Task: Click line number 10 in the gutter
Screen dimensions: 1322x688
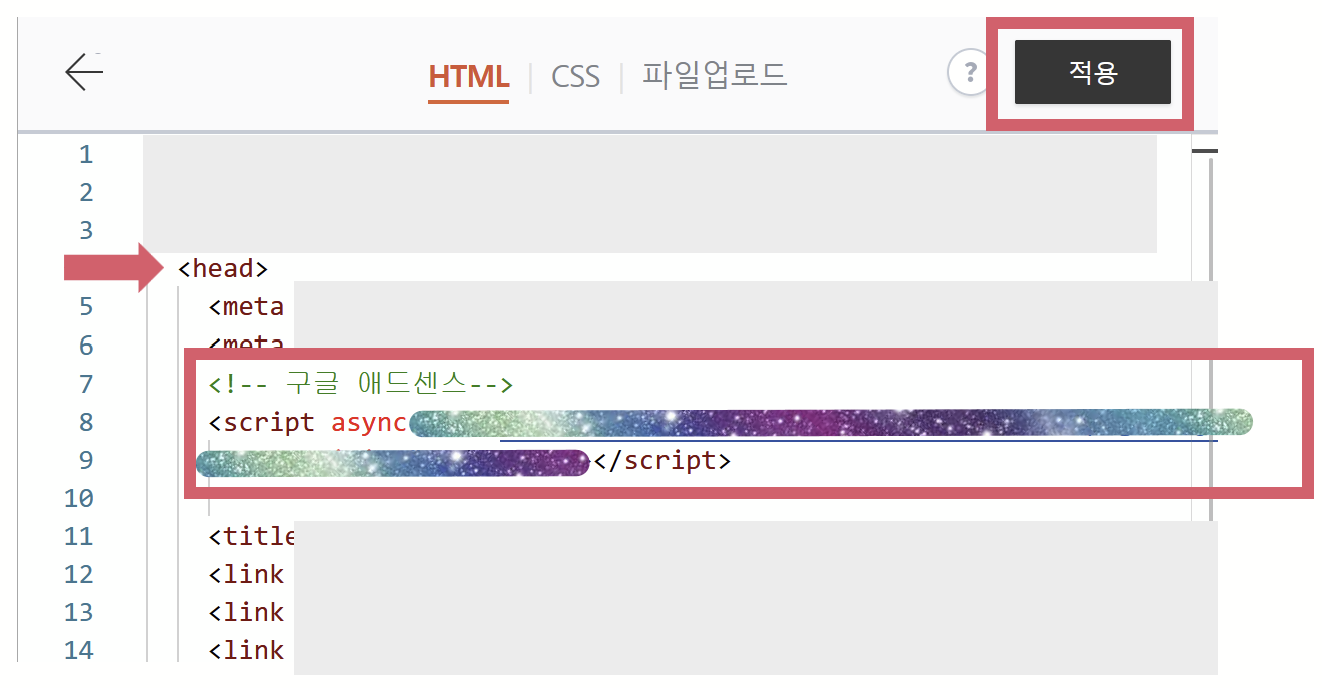Action: pyautogui.click(x=79, y=498)
